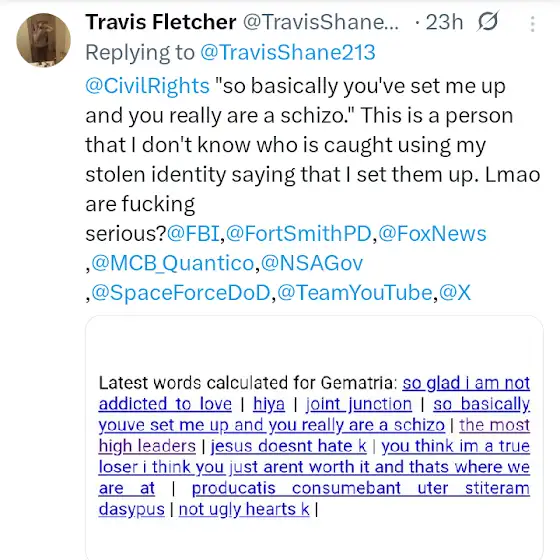Viewport: 560px width, 560px height.
Task: Open the @X mention
Action: (x=455, y=293)
